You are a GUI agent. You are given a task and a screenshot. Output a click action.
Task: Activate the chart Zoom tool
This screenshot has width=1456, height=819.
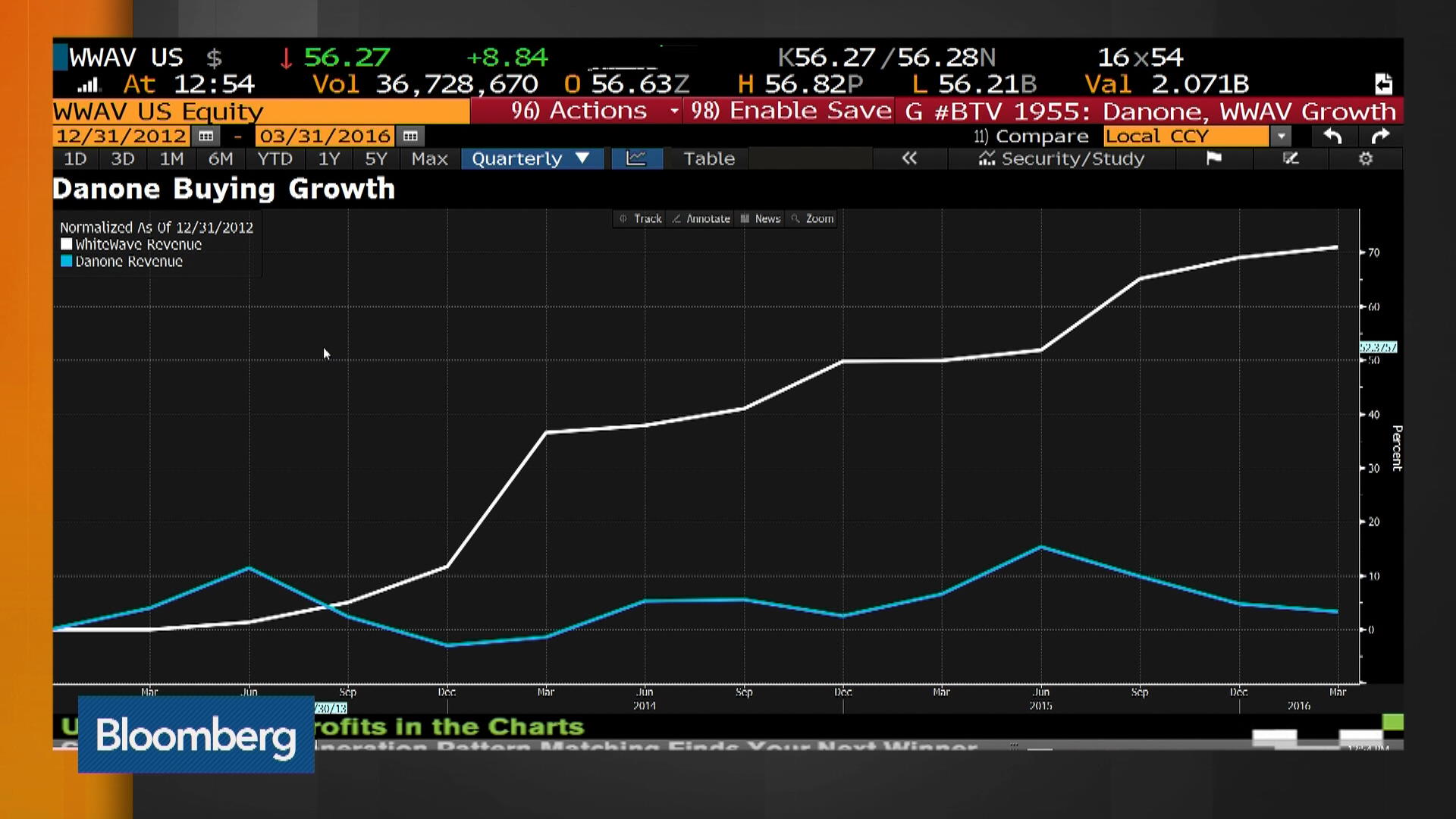pos(812,218)
